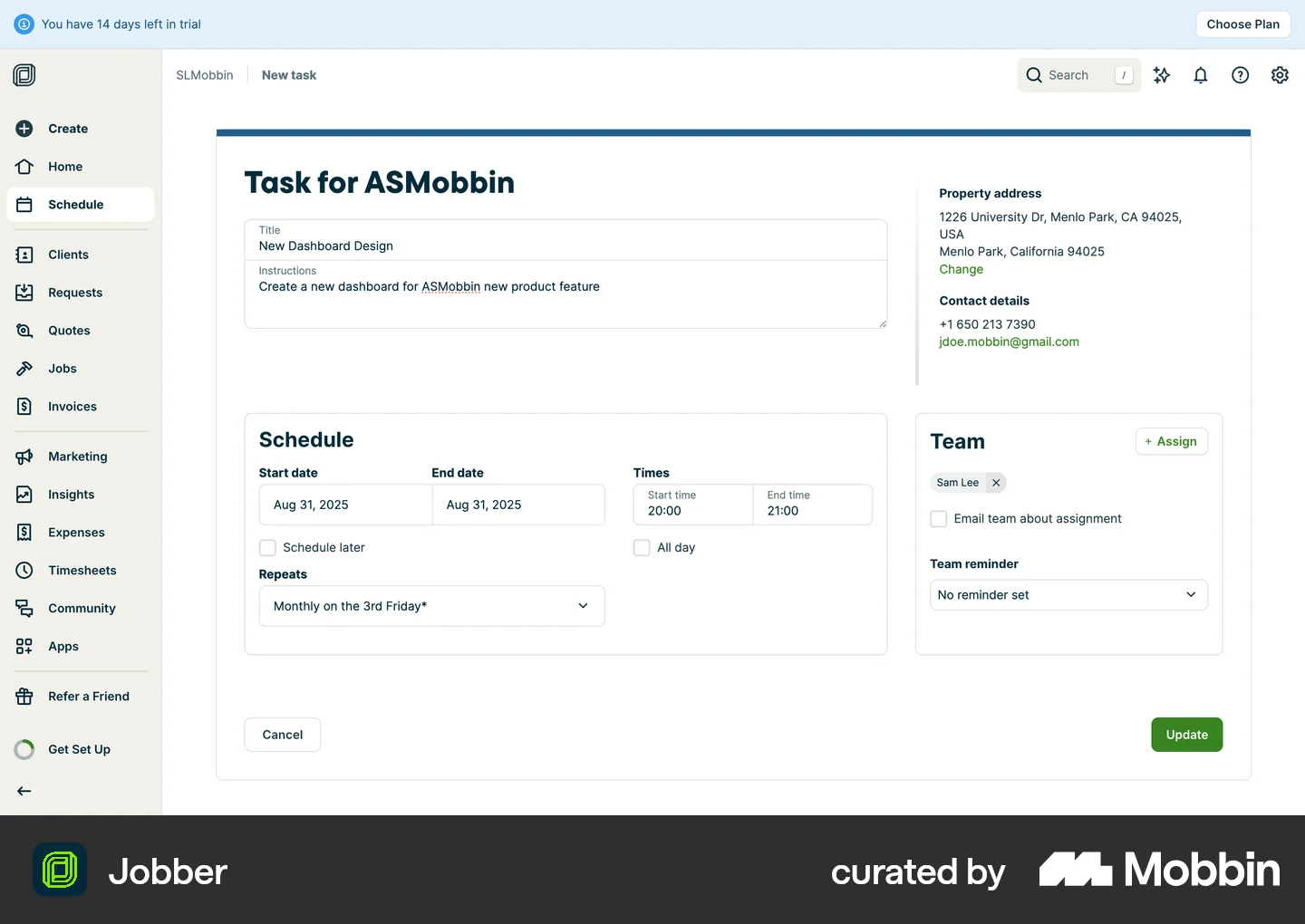Image resolution: width=1305 pixels, height=924 pixels.
Task: Check the Schedule later checkbox
Action: (x=267, y=548)
